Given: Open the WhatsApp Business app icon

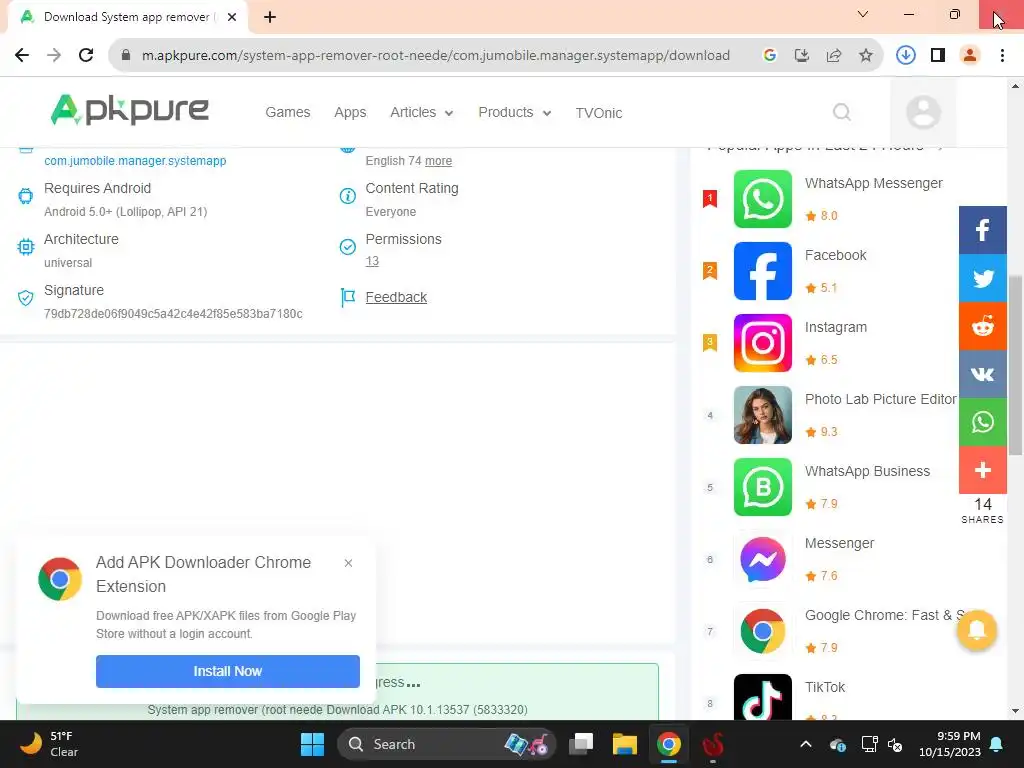Looking at the screenshot, I should tap(762, 487).
